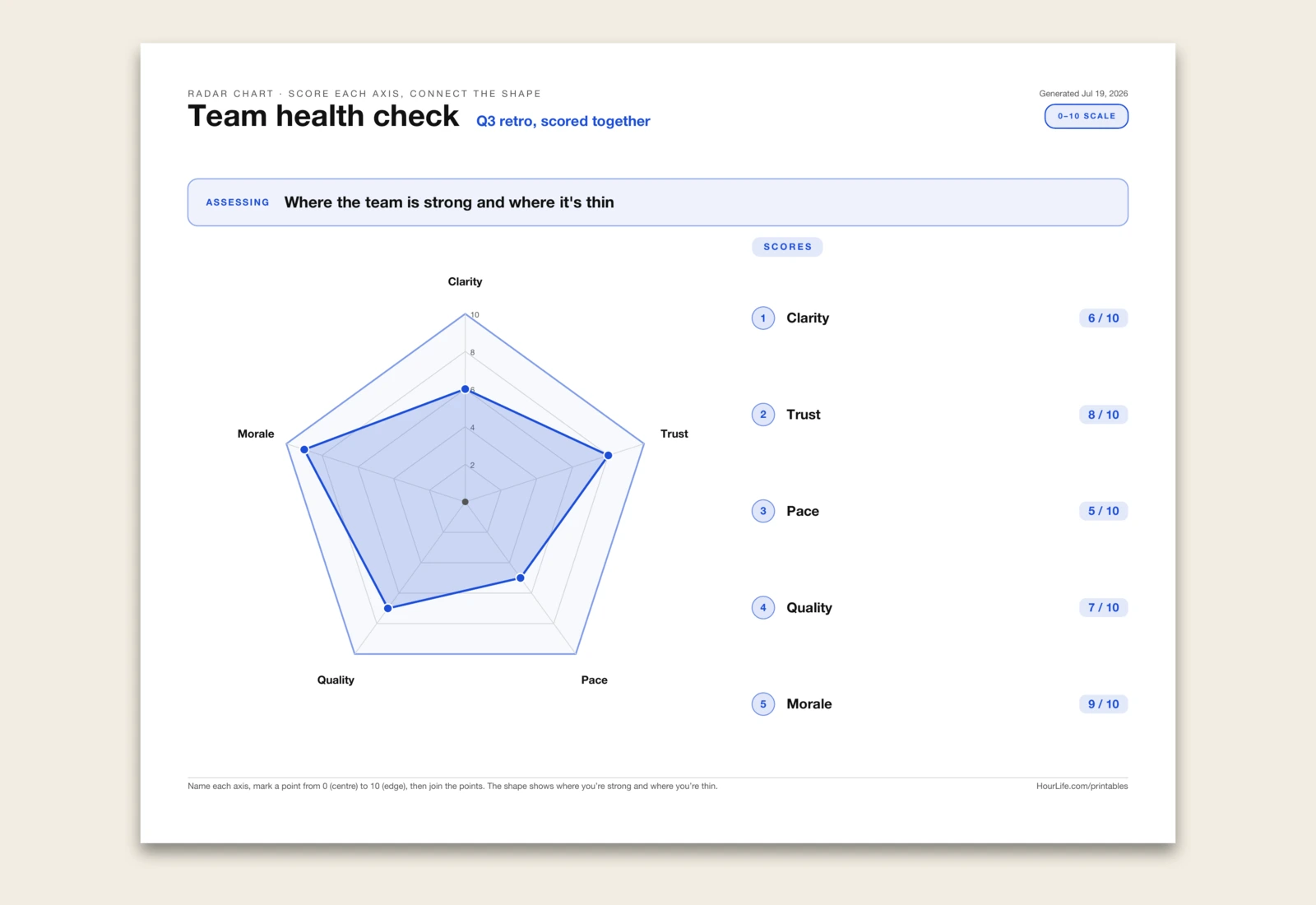Image resolution: width=1316 pixels, height=905 pixels.
Task: Click the 6 / 10 score badge
Action: point(1103,318)
